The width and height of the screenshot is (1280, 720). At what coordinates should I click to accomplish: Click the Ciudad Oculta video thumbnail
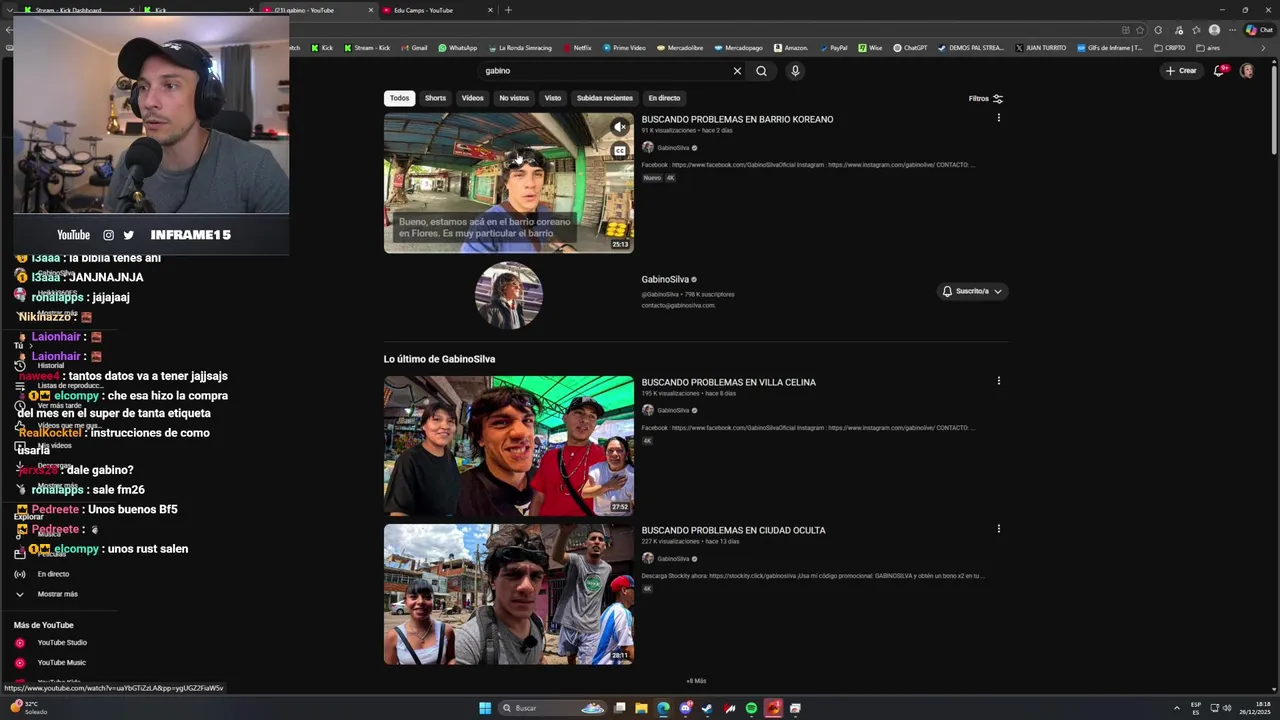[509, 594]
